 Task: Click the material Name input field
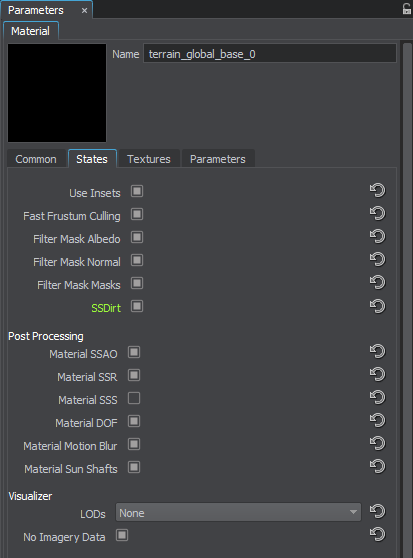coord(270,54)
